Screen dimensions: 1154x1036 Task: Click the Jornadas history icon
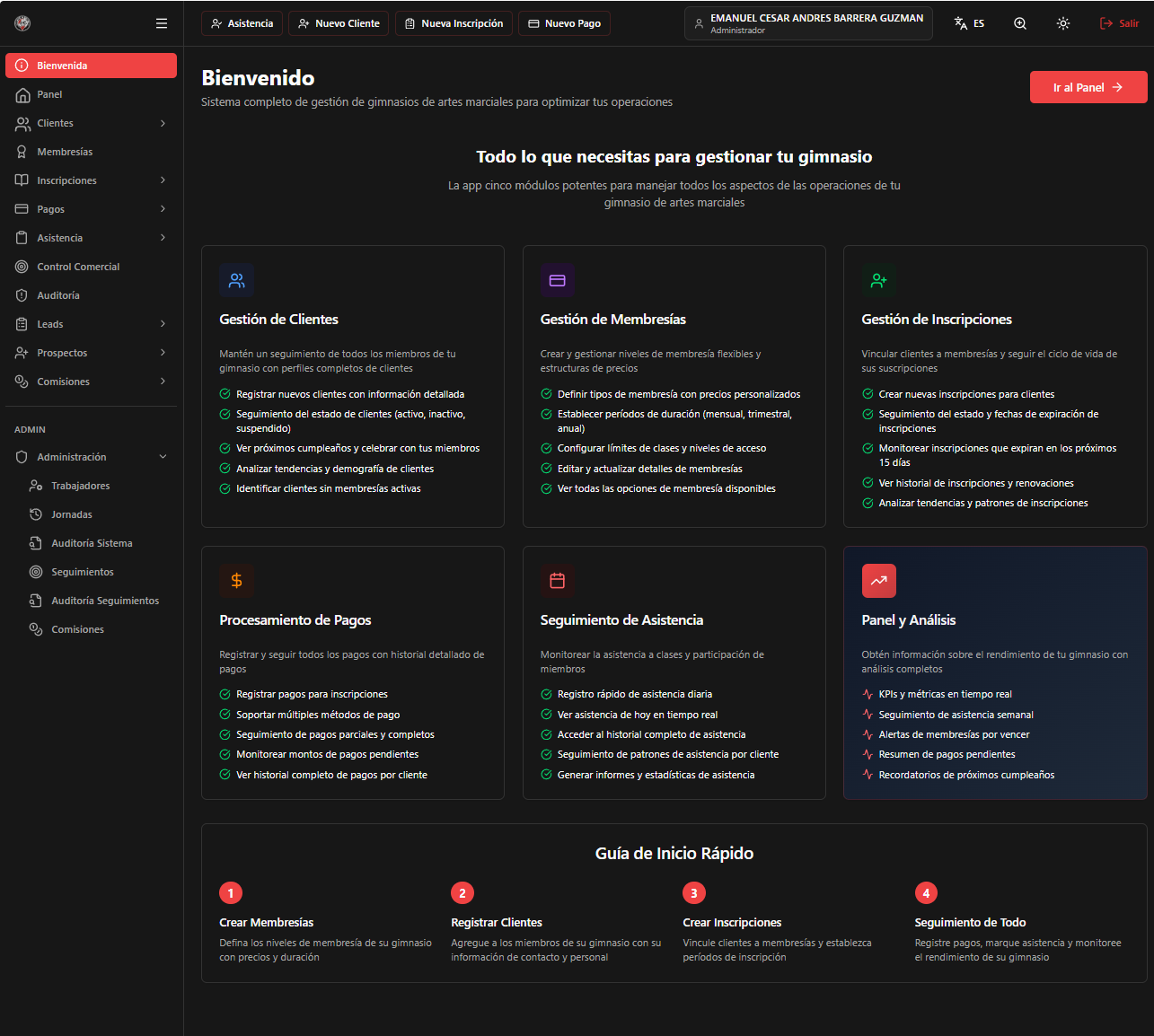[36, 514]
